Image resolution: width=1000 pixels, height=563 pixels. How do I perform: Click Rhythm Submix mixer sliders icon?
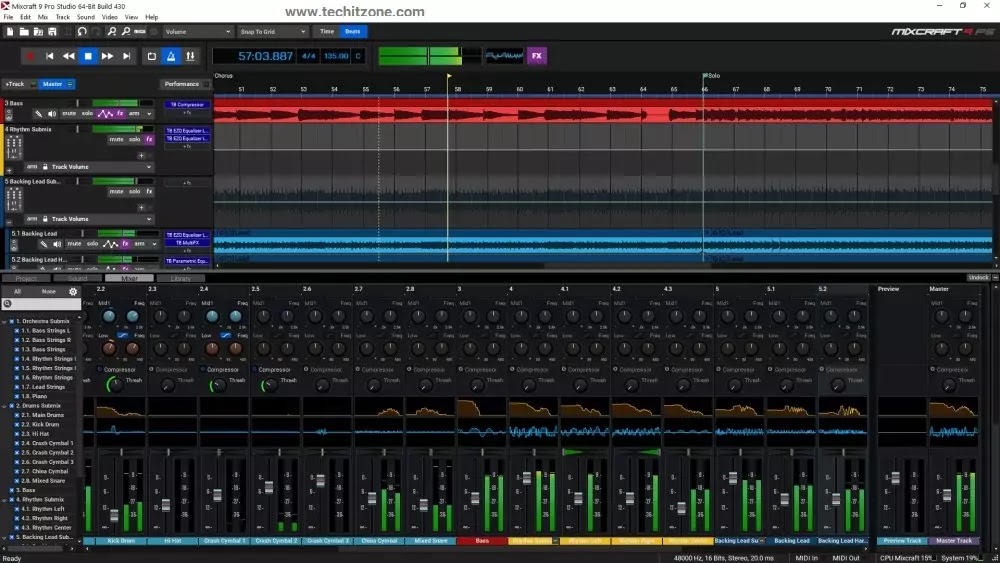[x=13, y=149]
